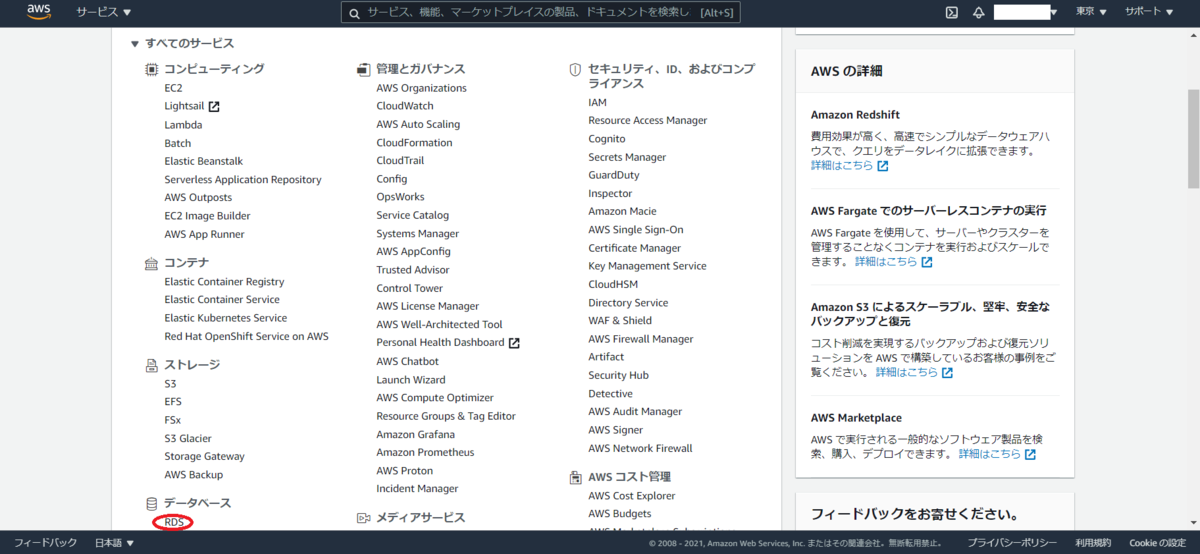Open Elastic Container Registry
This screenshot has height=554, width=1200.
[224, 282]
